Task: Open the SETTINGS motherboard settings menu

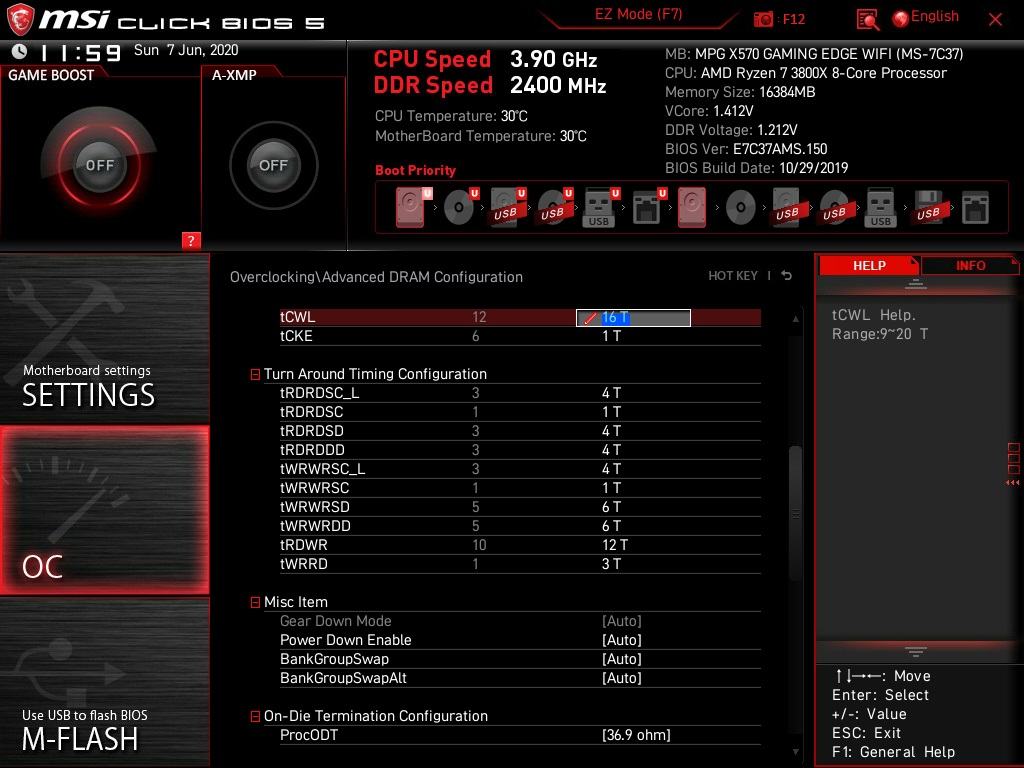Action: pos(104,338)
